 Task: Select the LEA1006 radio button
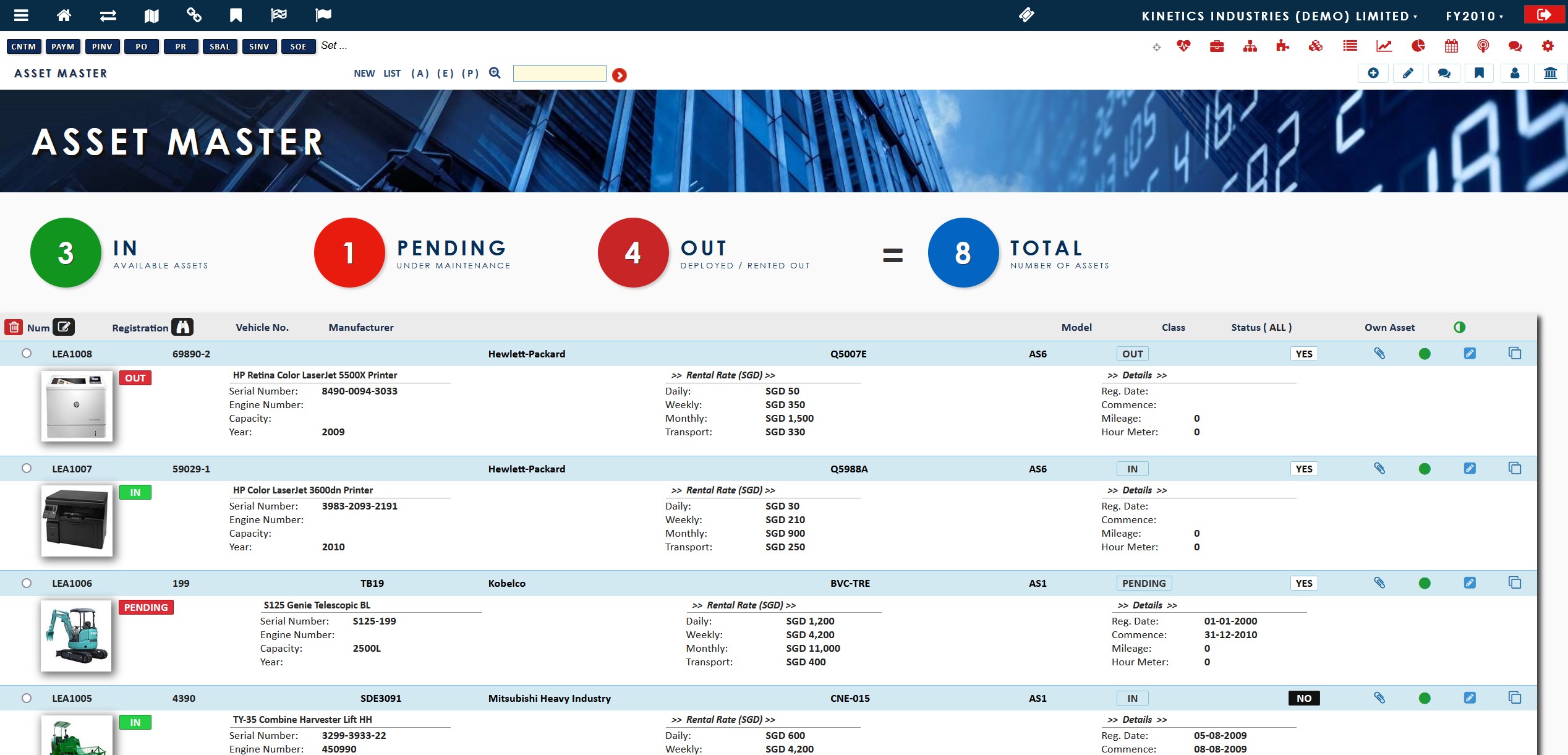pos(27,583)
